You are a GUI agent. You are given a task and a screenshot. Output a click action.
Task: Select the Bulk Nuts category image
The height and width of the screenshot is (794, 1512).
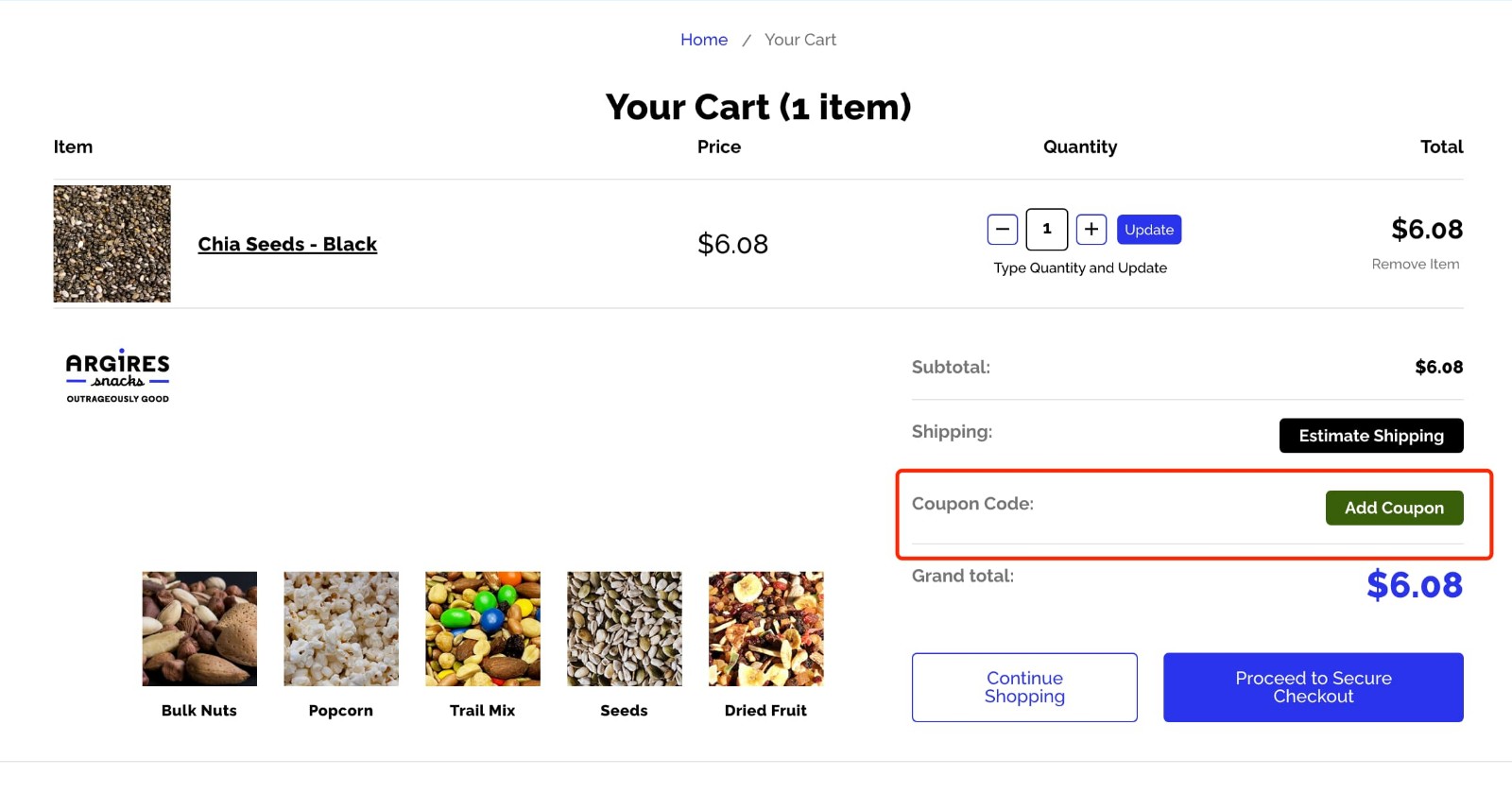(x=198, y=628)
